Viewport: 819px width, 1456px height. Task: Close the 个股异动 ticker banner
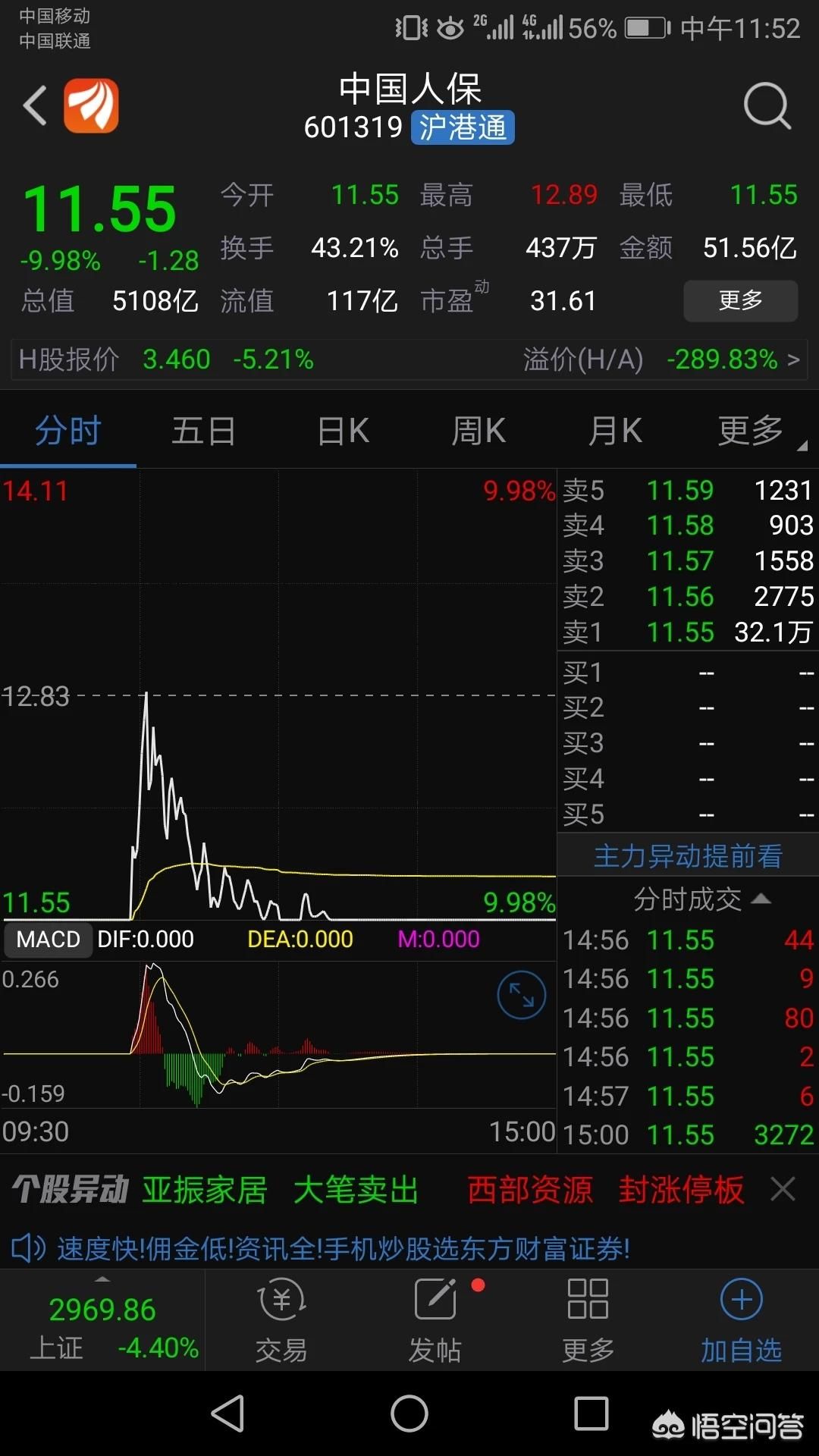(783, 1188)
